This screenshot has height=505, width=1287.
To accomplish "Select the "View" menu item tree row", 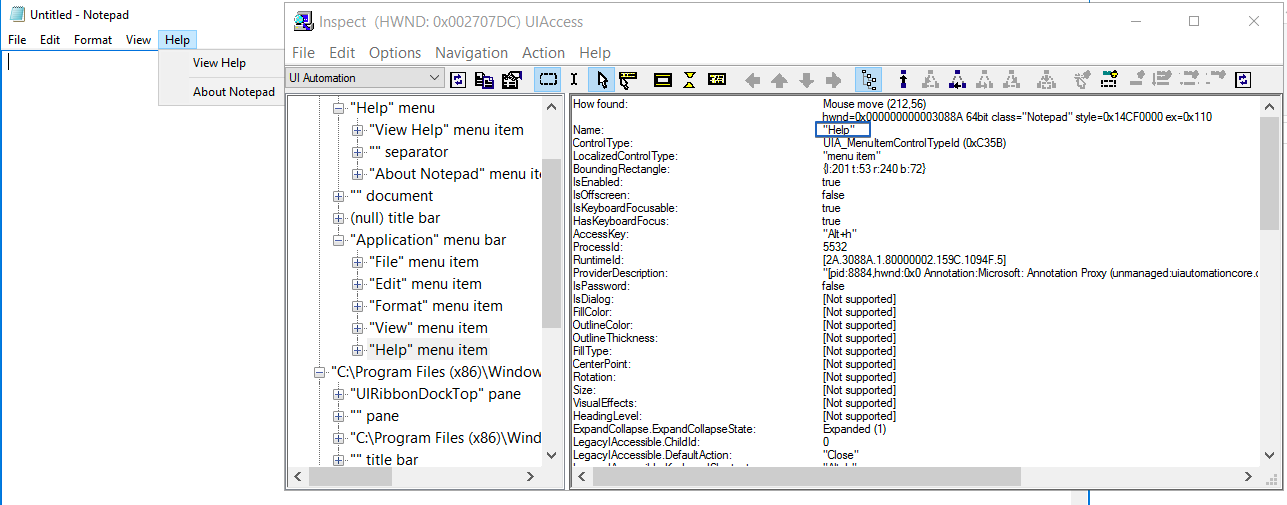I will pyautogui.click(x=428, y=328).
